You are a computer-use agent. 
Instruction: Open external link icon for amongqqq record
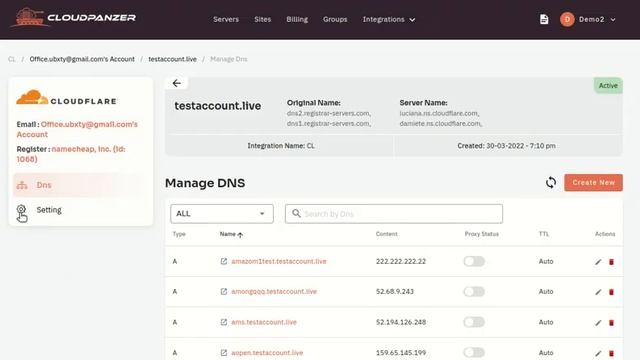click(x=224, y=291)
